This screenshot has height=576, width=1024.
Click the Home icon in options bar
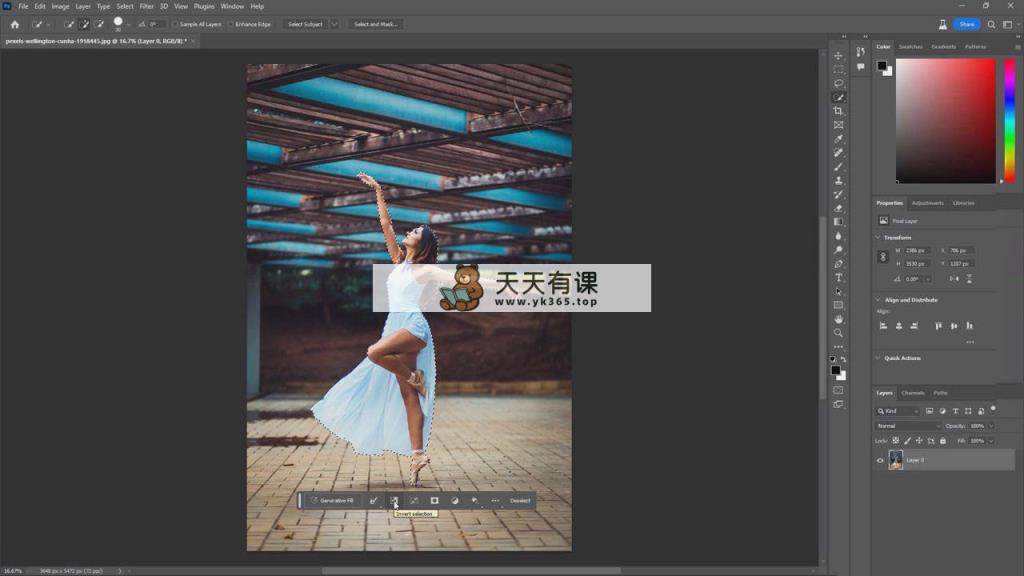(14, 24)
